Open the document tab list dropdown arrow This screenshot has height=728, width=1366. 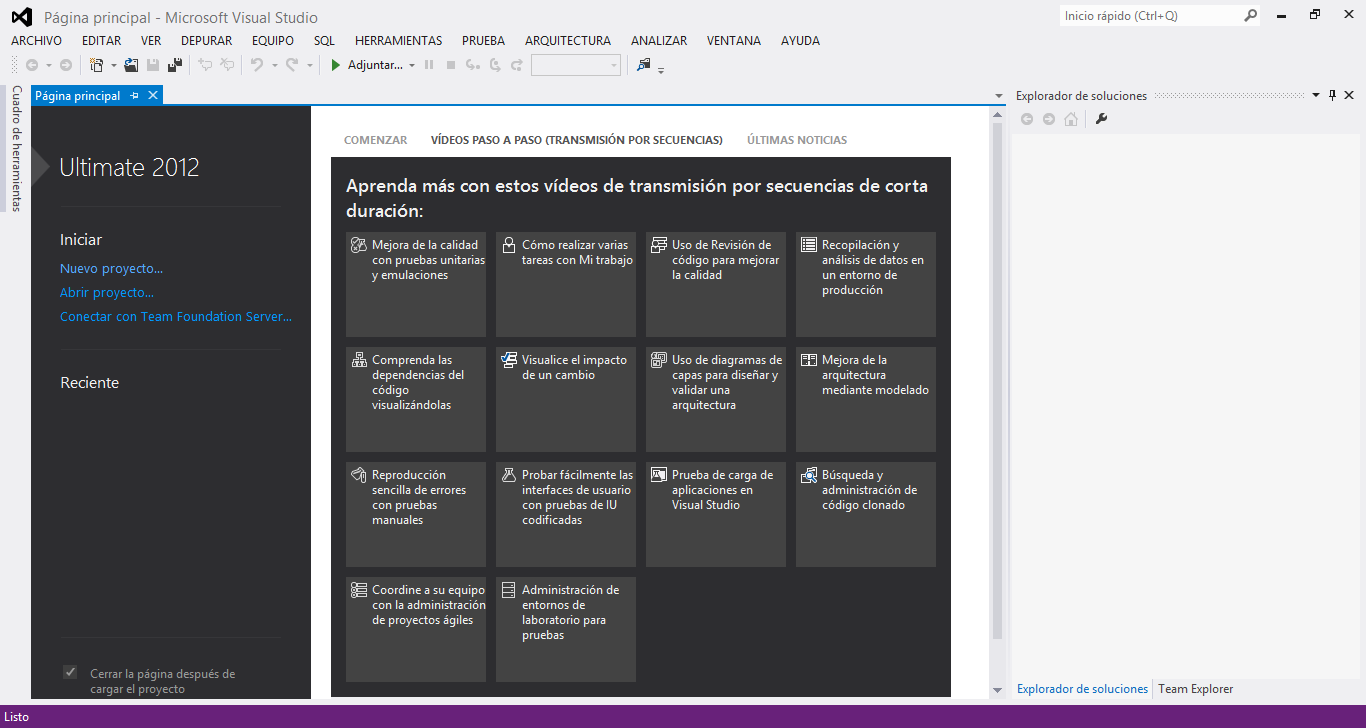pyautogui.click(x=999, y=96)
